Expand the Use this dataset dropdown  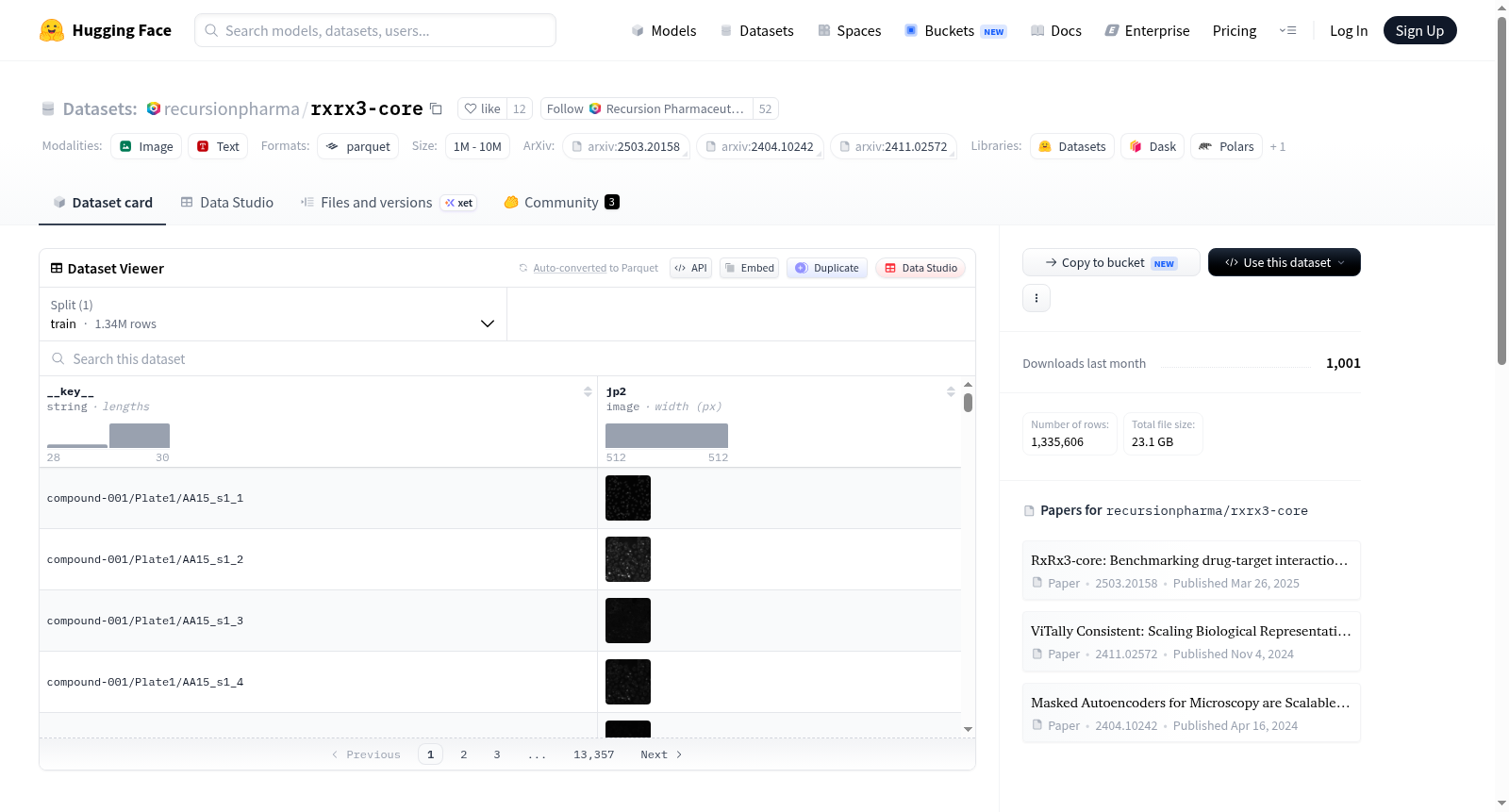tap(1285, 262)
